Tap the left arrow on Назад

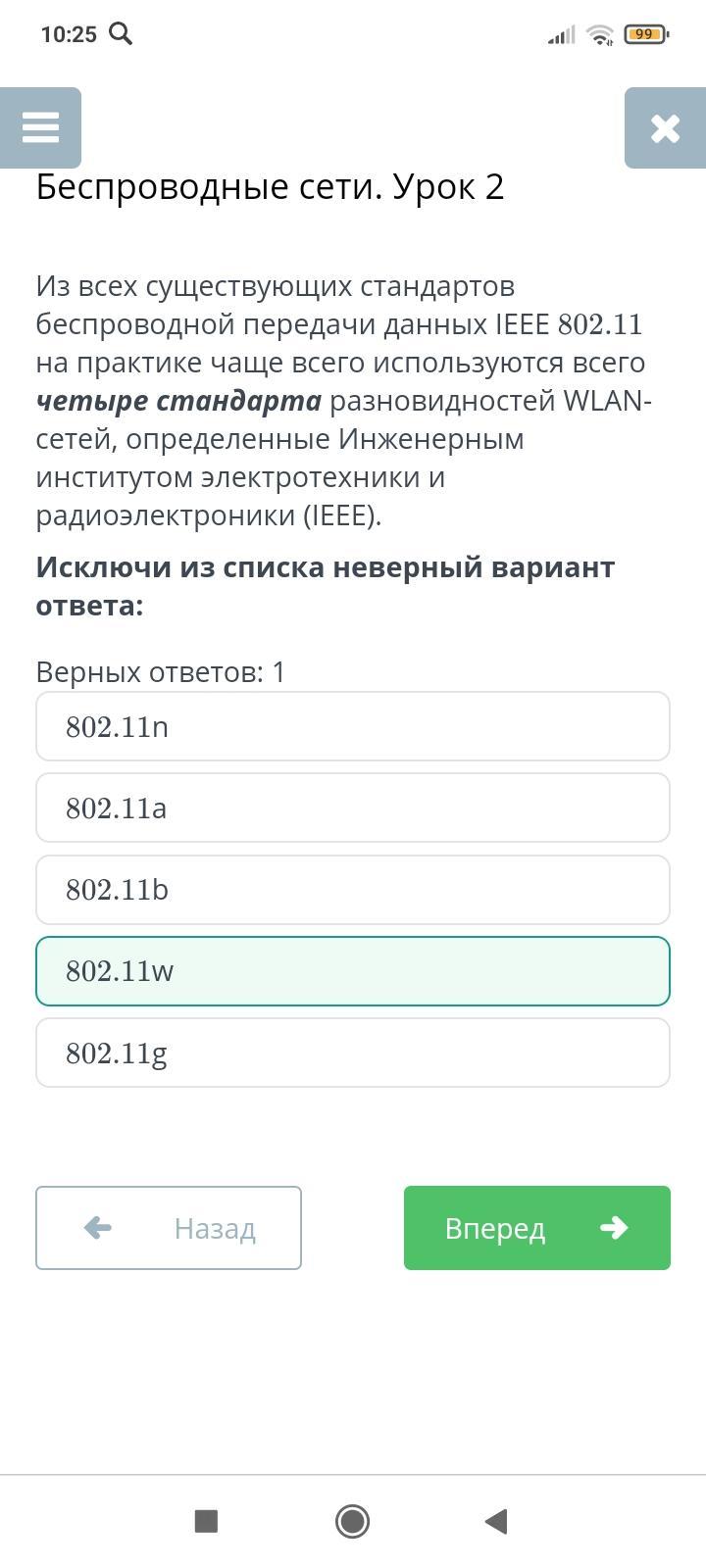98,1227
